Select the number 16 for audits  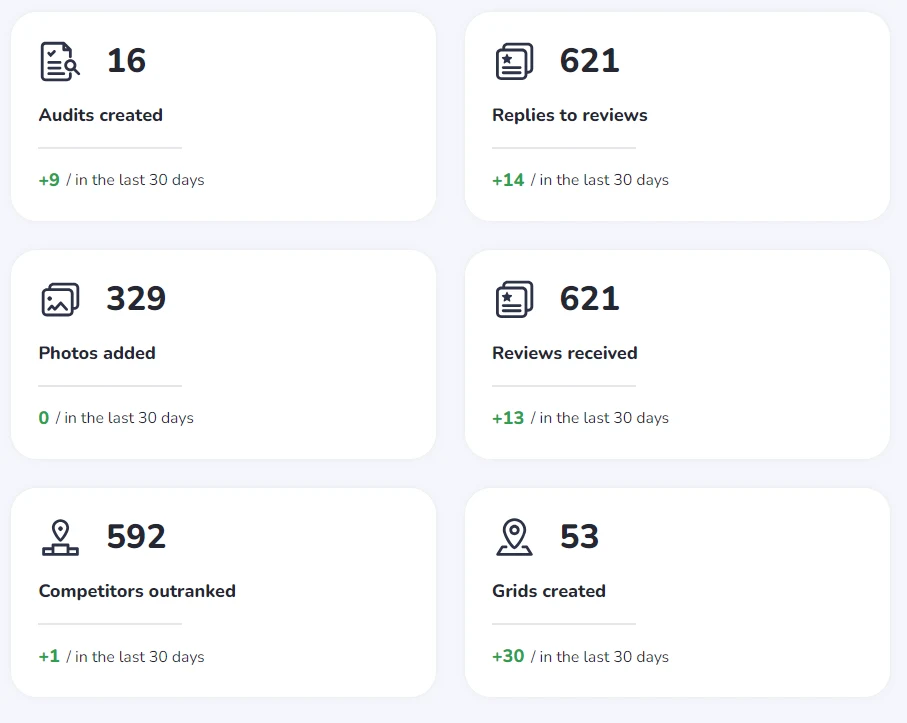[x=126, y=61]
